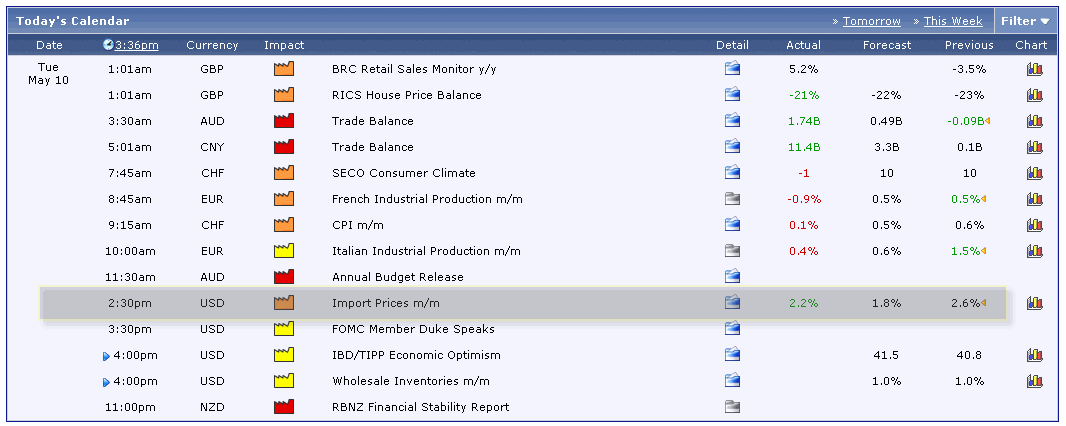Open chart icon for Wholesale Inventories m/m
The width and height of the screenshot is (1066, 426).
tap(1035, 380)
